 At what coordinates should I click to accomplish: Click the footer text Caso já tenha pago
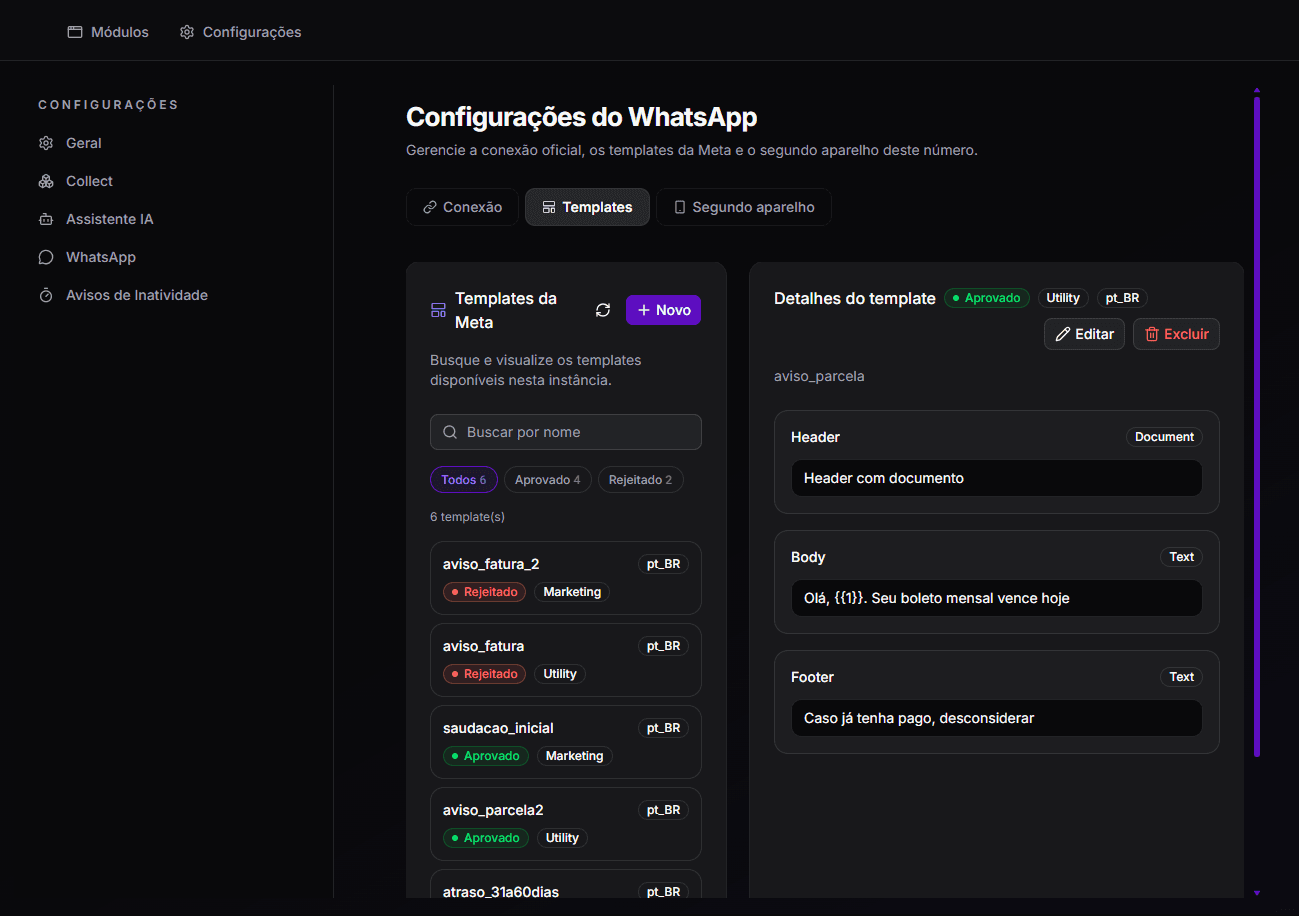(x=919, y=718)
